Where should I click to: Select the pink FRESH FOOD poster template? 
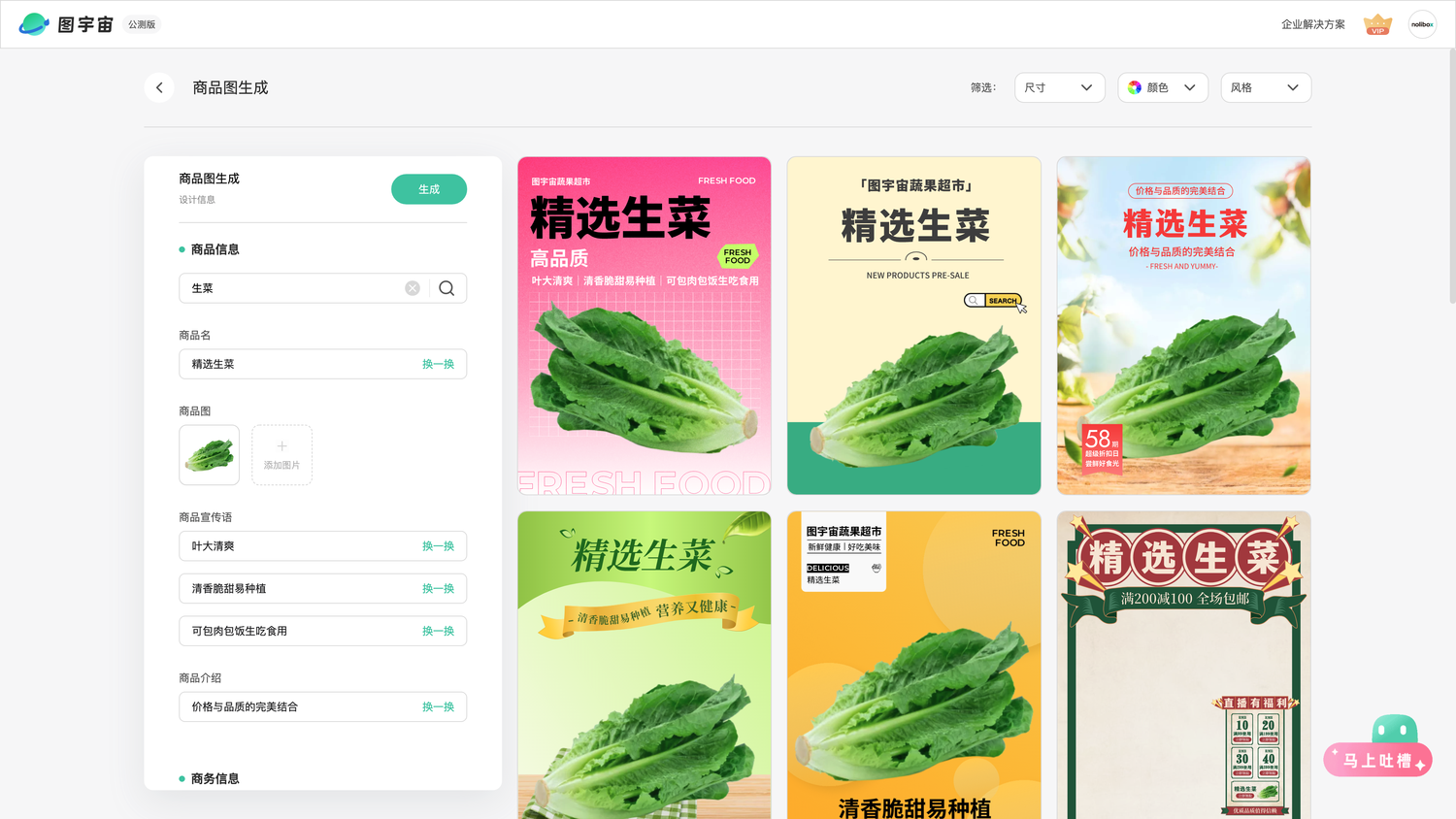pyautogui.click(x=645, y=326)
